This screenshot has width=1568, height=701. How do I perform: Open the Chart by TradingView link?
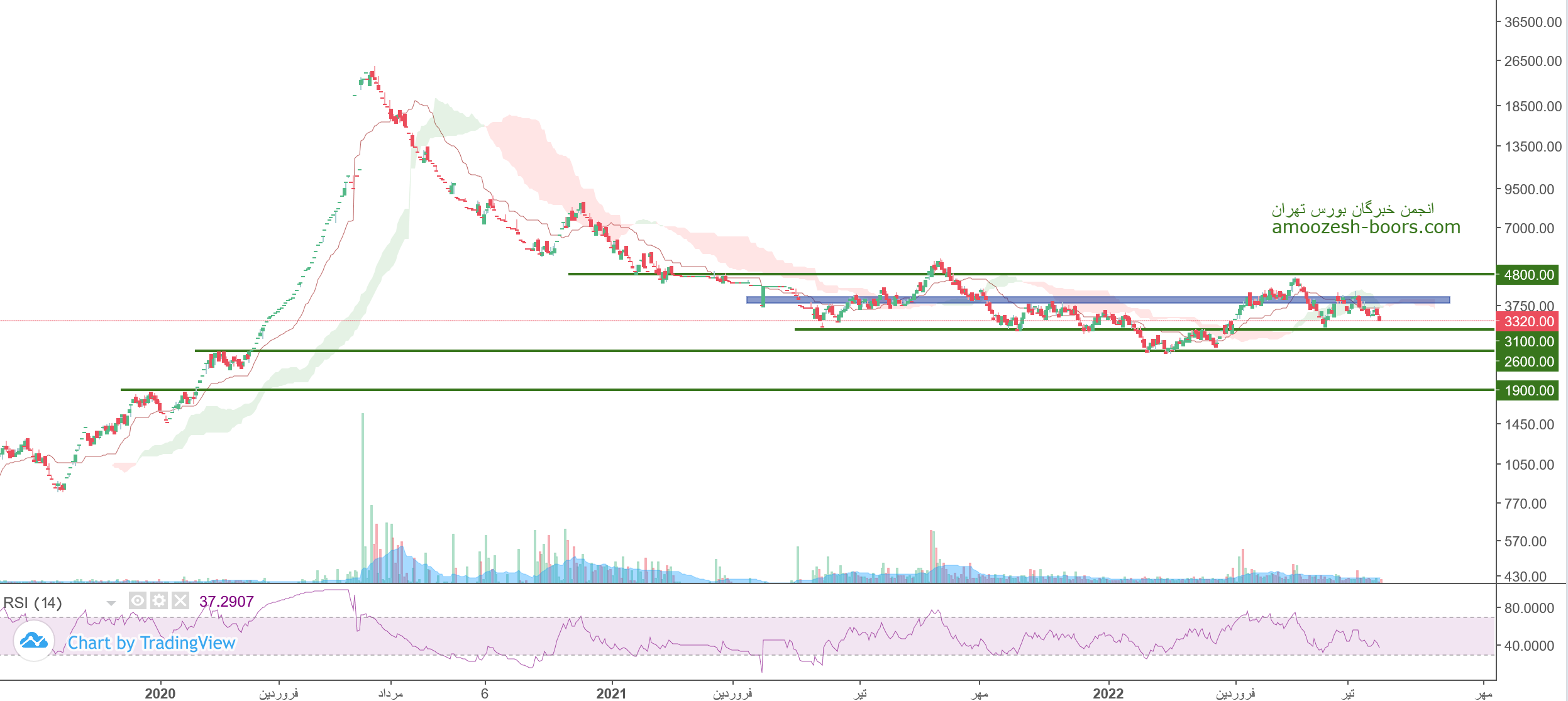point(151,643)
